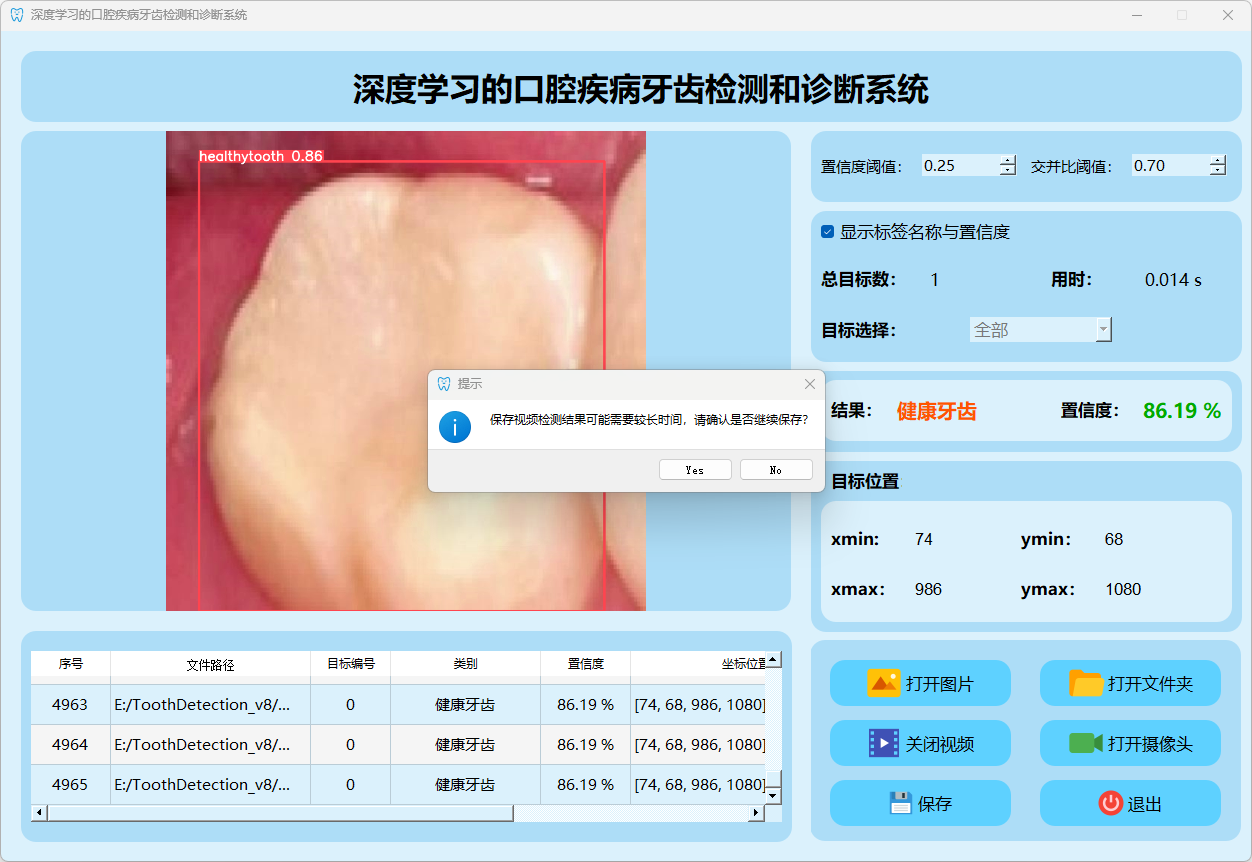Viewport: 1252px width, 862px height.
Task: Uncheck the 显示标签名称与置信度 checkbox
Action: 828,232
